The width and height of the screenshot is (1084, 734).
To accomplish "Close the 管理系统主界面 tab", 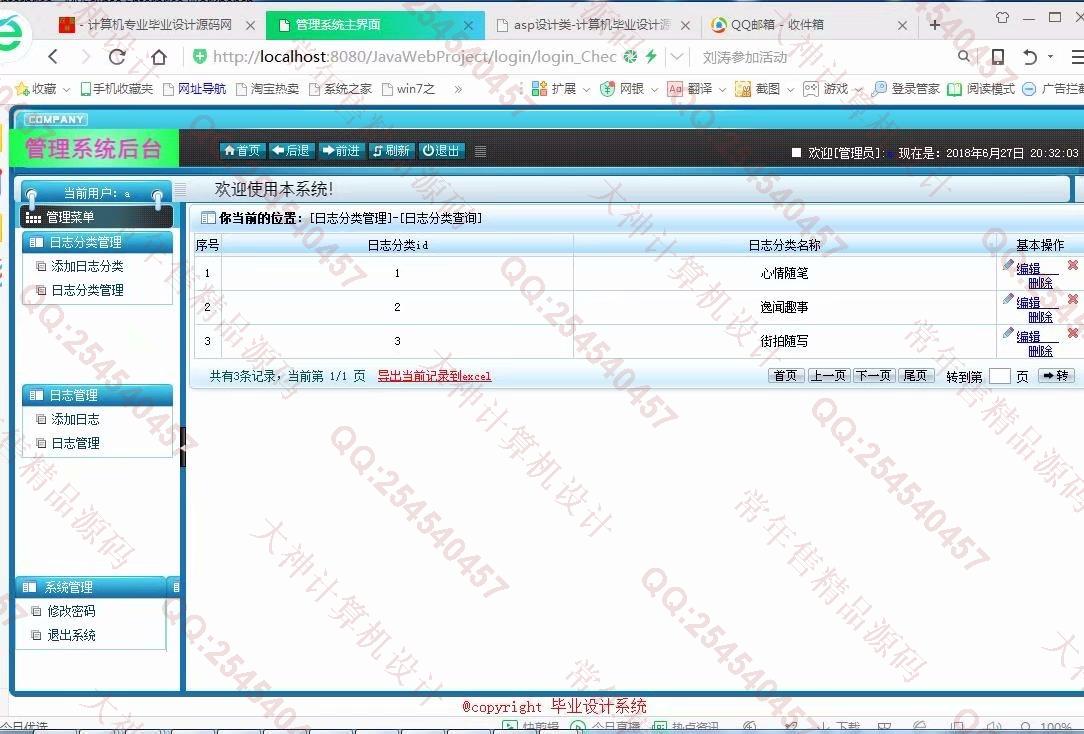I will [468, 26].
